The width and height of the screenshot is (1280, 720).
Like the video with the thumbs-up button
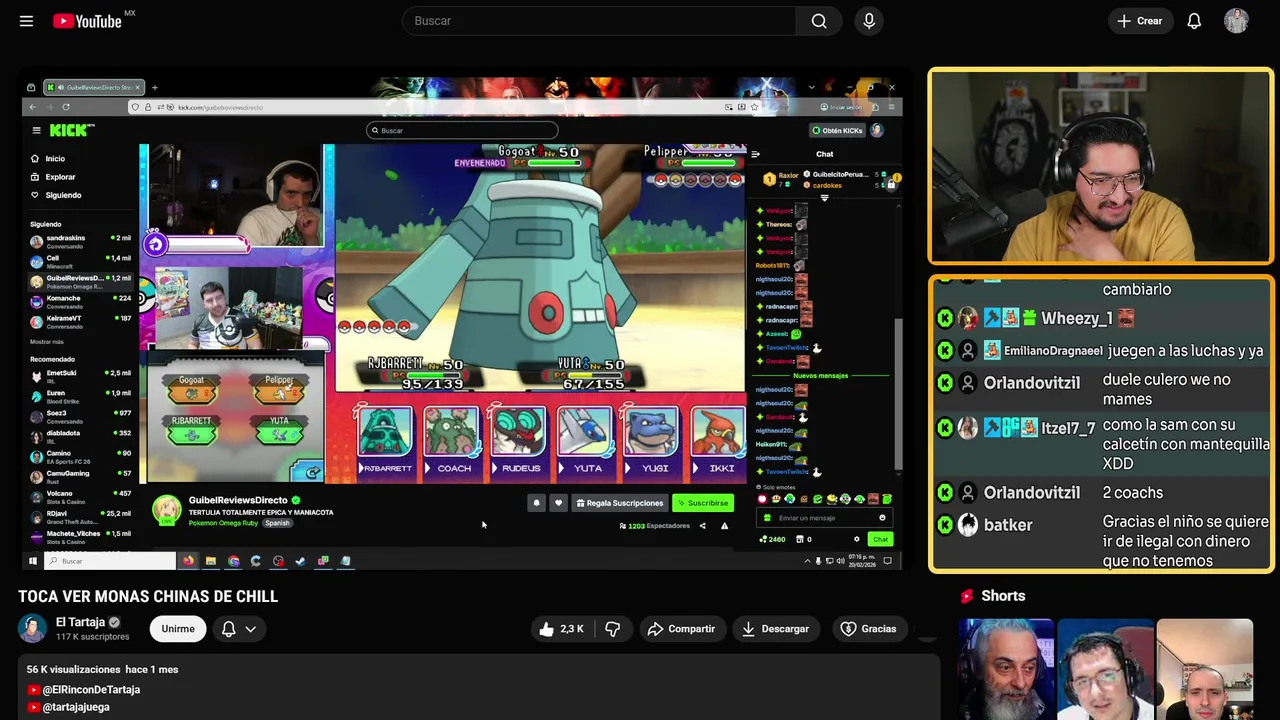pos(561,629)
